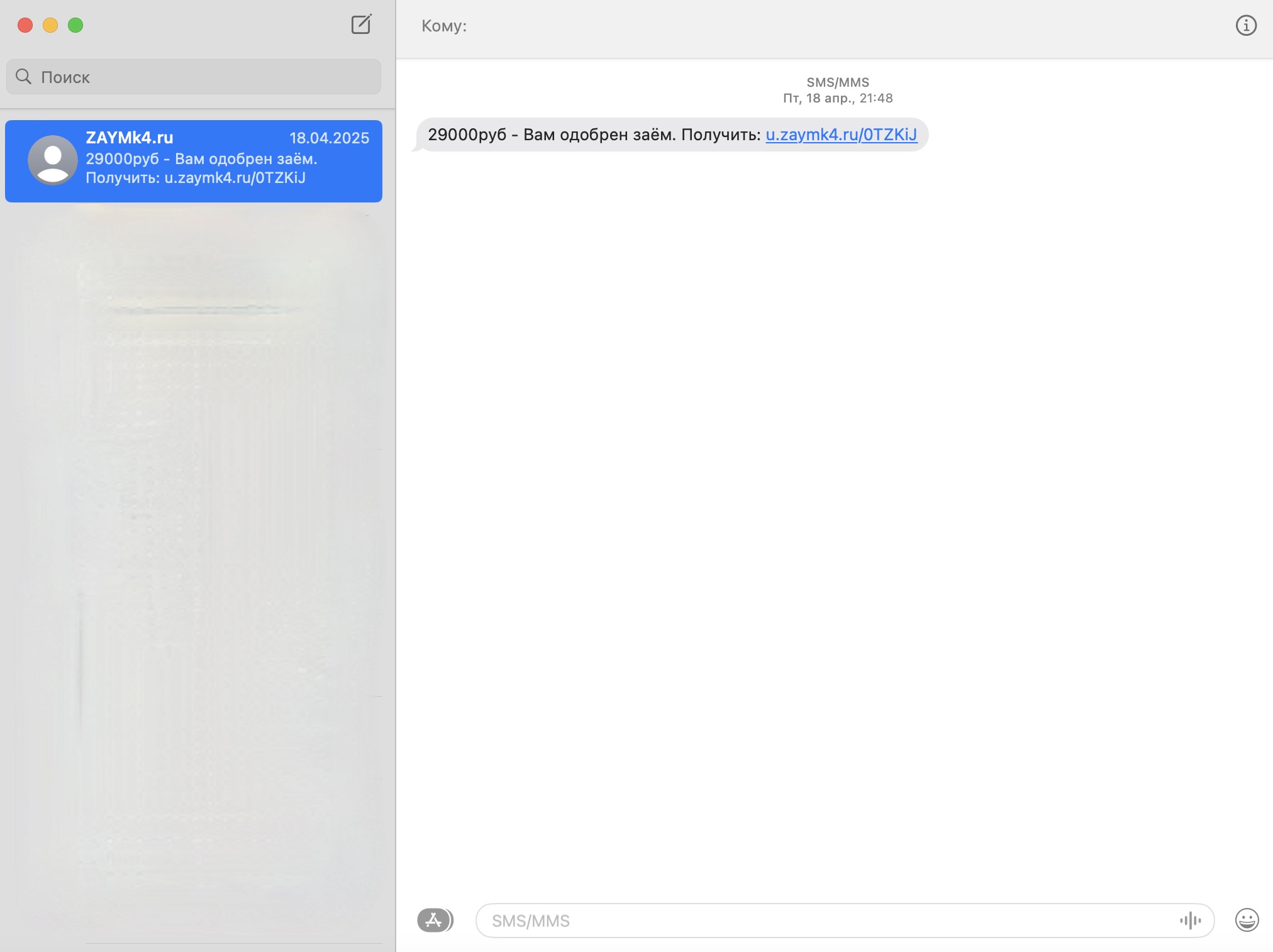Open the emoji picker smiley icon

1247,920
